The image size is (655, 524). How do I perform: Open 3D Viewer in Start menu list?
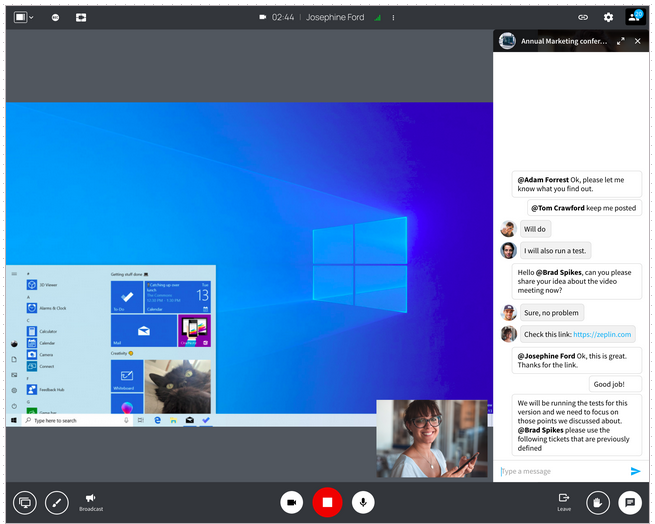[x=43, y=285]
